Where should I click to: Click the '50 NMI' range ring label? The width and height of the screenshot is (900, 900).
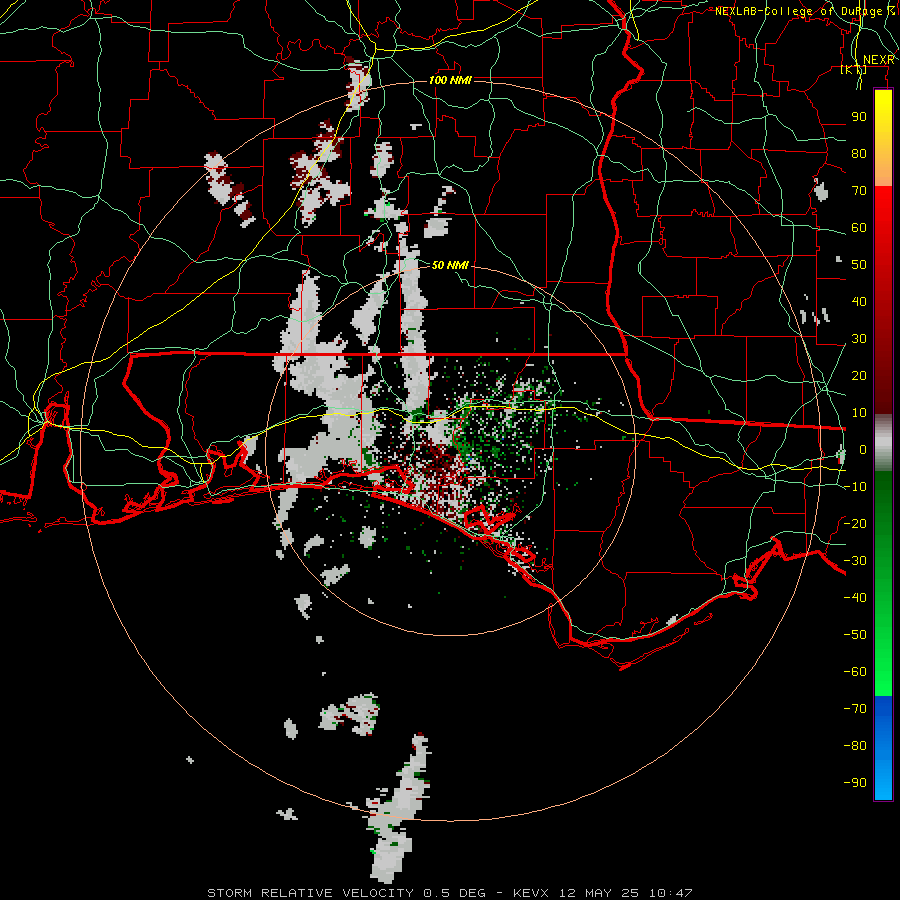coord(450,265)
